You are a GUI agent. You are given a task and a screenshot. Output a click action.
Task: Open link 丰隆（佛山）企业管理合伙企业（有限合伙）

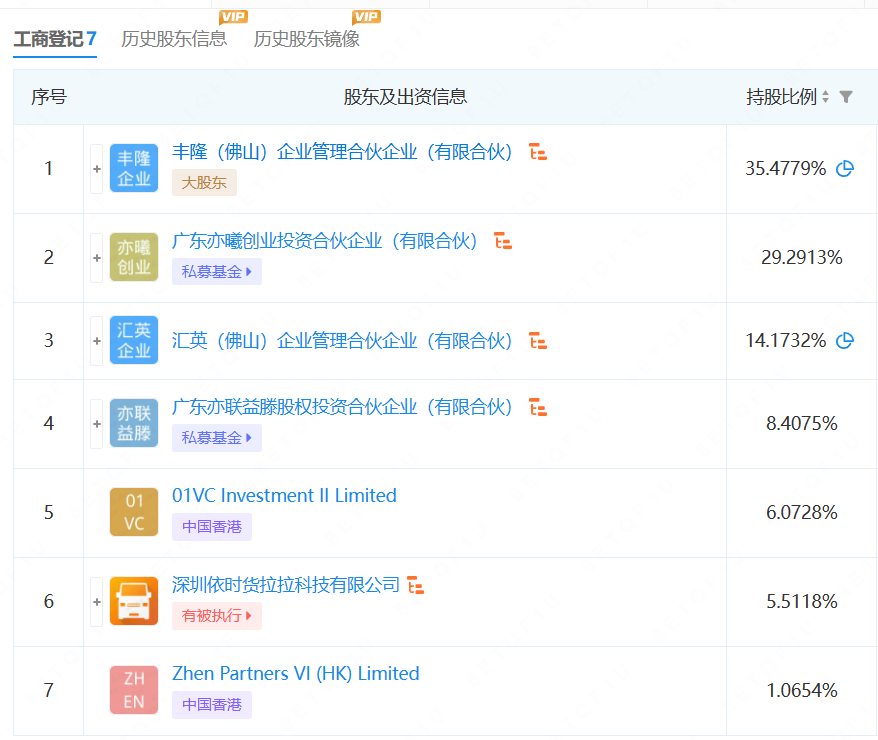pos(342,152)
